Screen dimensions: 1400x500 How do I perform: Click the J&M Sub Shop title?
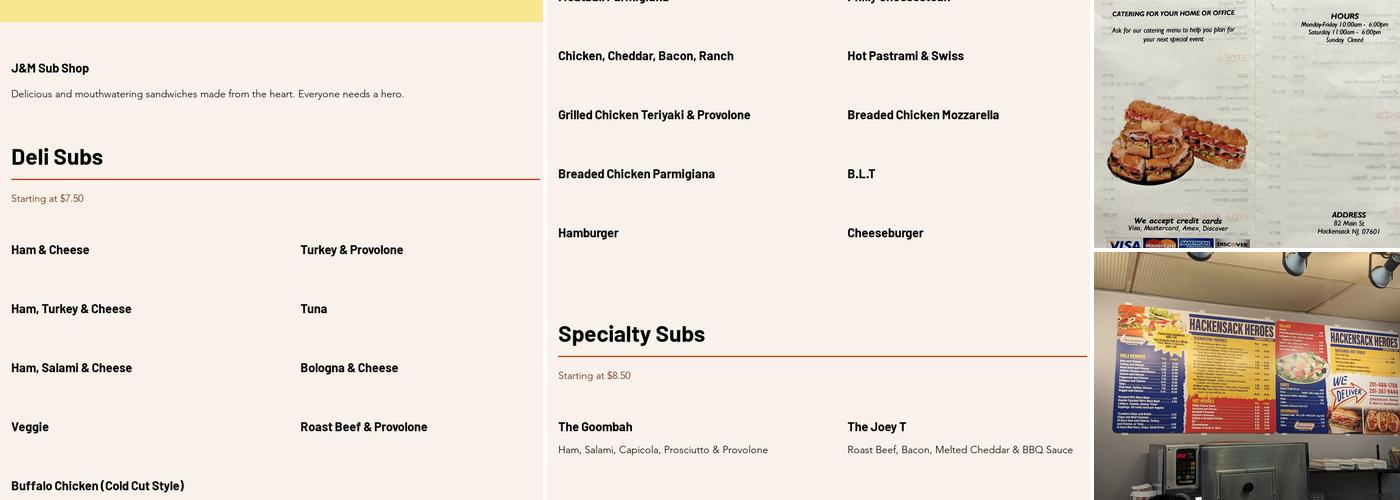[x=50, y=68]
